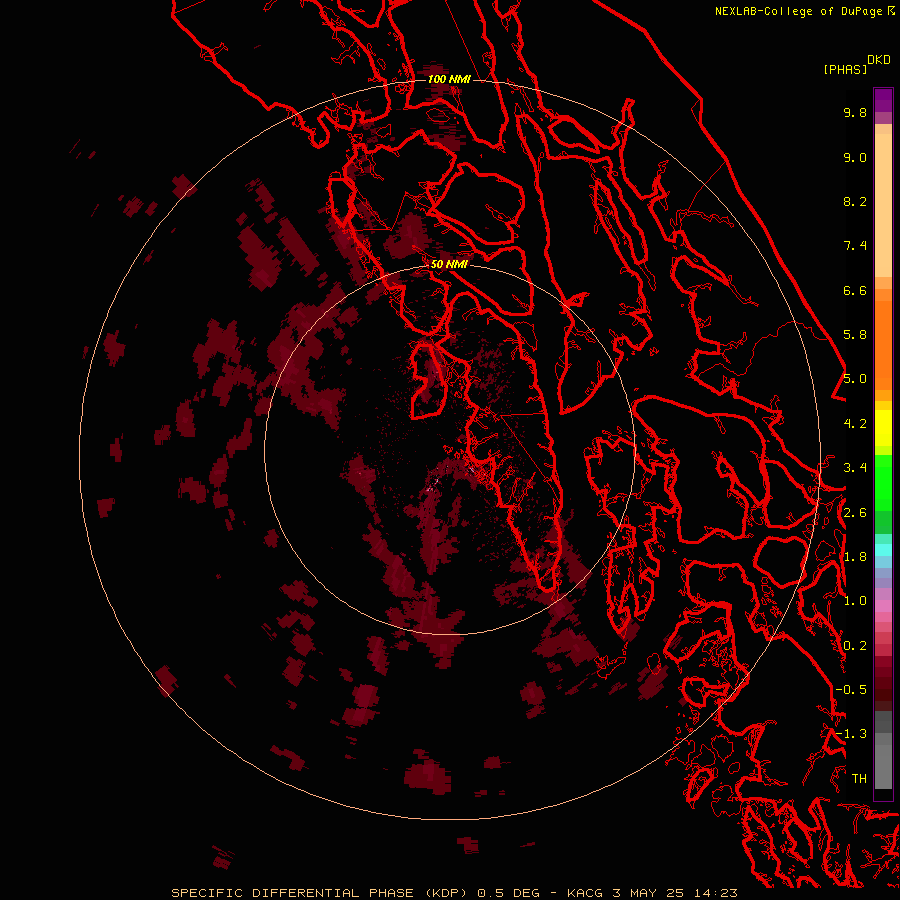Click the 3.4 value on color scale
The height and width of the screenshot is (900, 900).
pyautogui.click(x=855, y=468)
